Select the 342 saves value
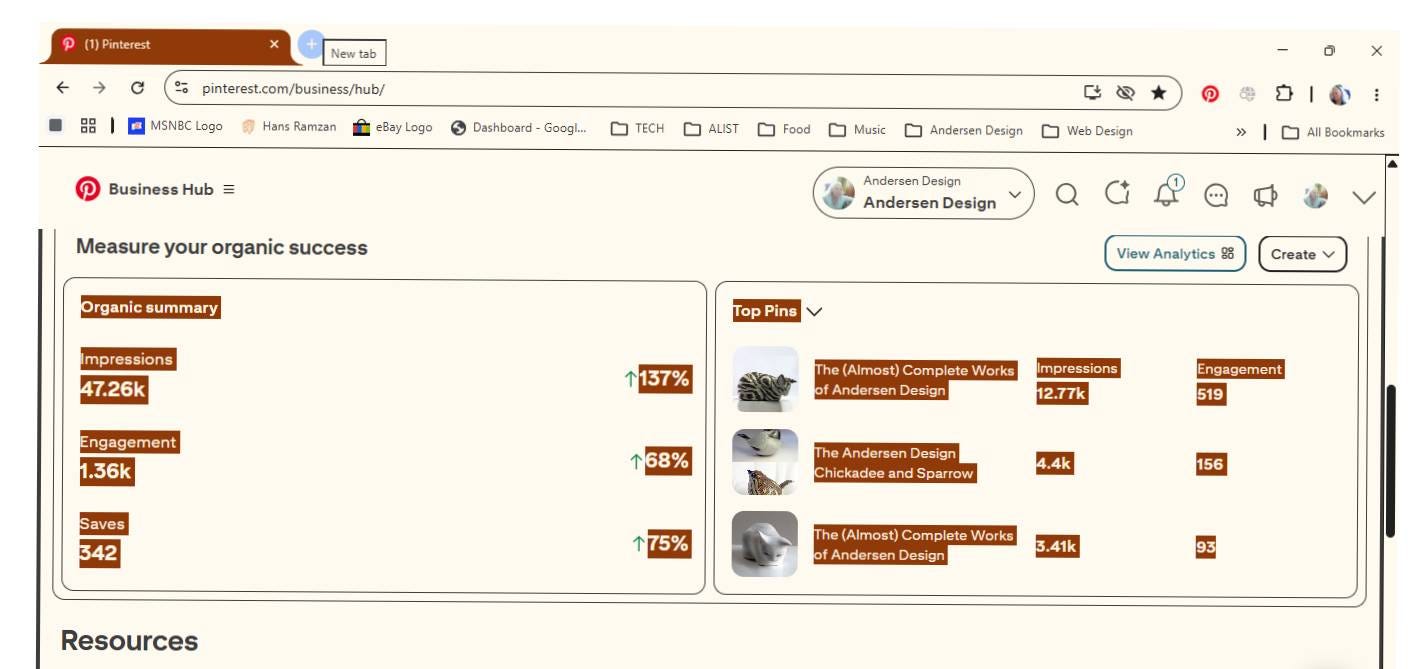The width and height of the screenshot is (1428, 669). pyautogui.click(x=99, y=553)
